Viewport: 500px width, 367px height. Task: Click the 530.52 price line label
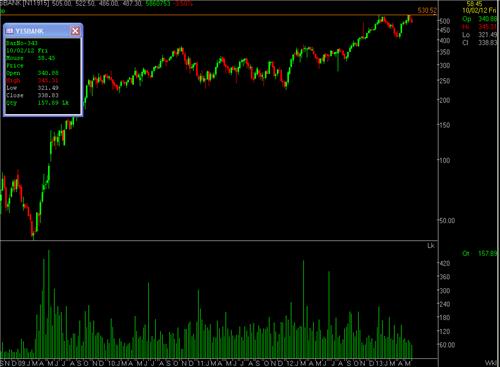pyautogui.click(x=427, y=11)
